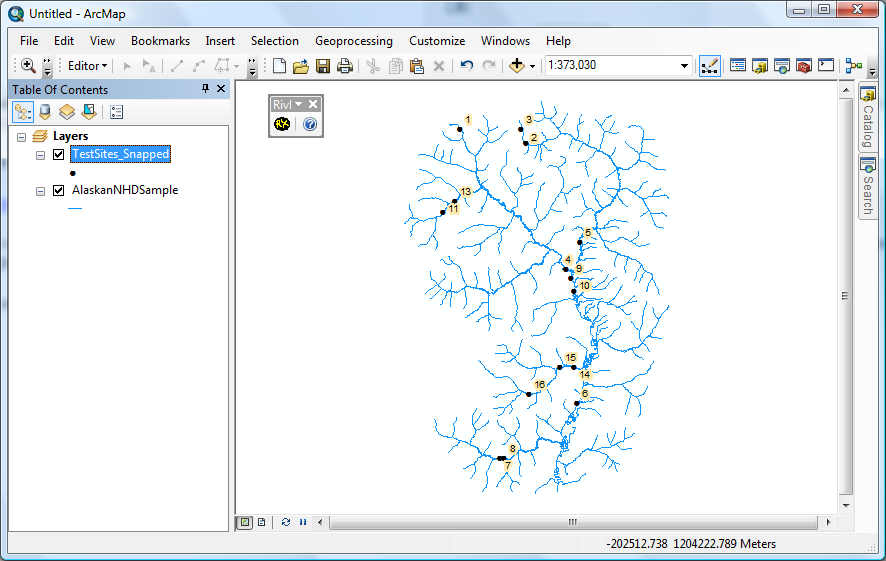Open the Customize menu
This screenshot has height=561, width=886.
click(x=437, y=41)
